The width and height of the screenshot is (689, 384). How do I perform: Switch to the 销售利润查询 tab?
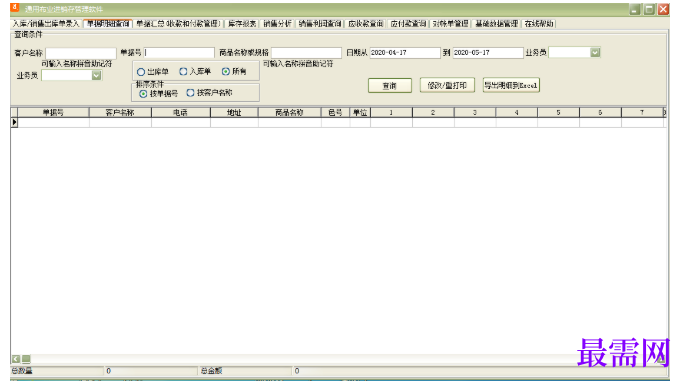[x=320, y=24]
